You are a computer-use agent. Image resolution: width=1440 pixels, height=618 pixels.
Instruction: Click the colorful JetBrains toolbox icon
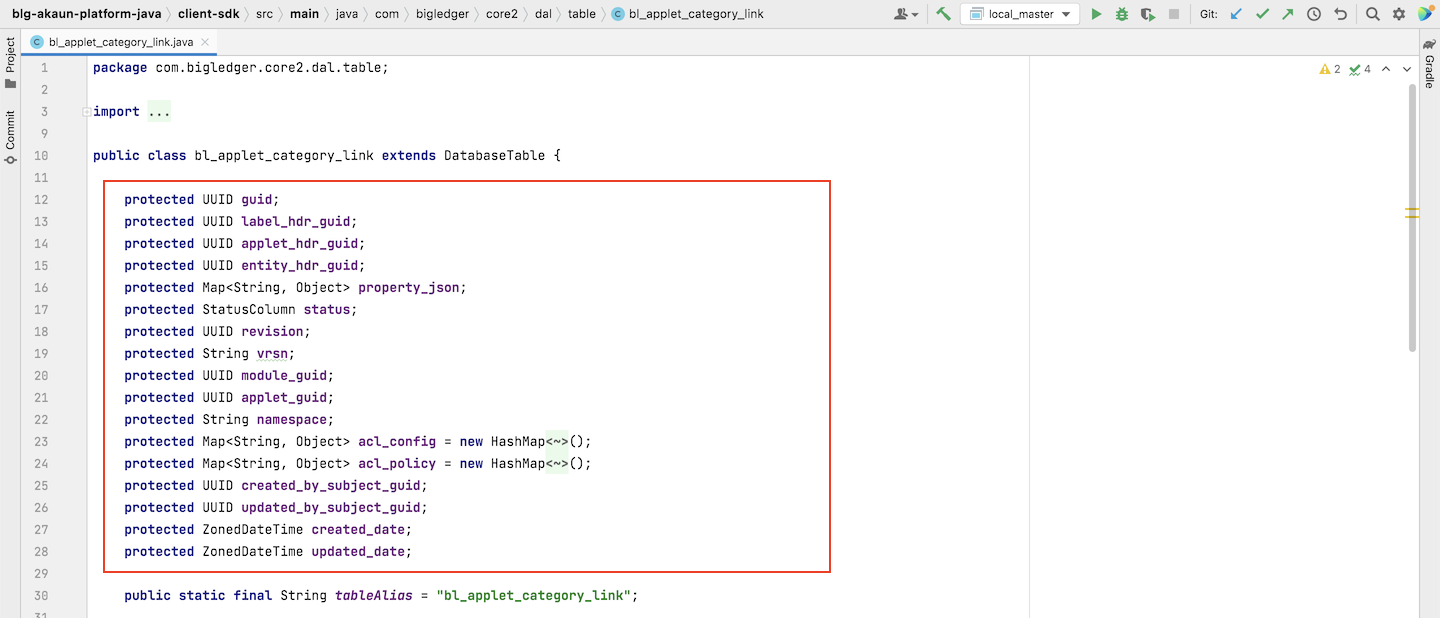(x=1425, y=14)
